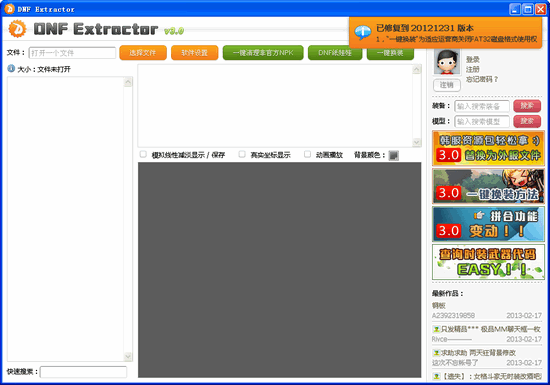Click the file list scrollbar down arrow
The height and width of the screenshot is (385, 550).
pyautogui.click(x=128, y=356)
